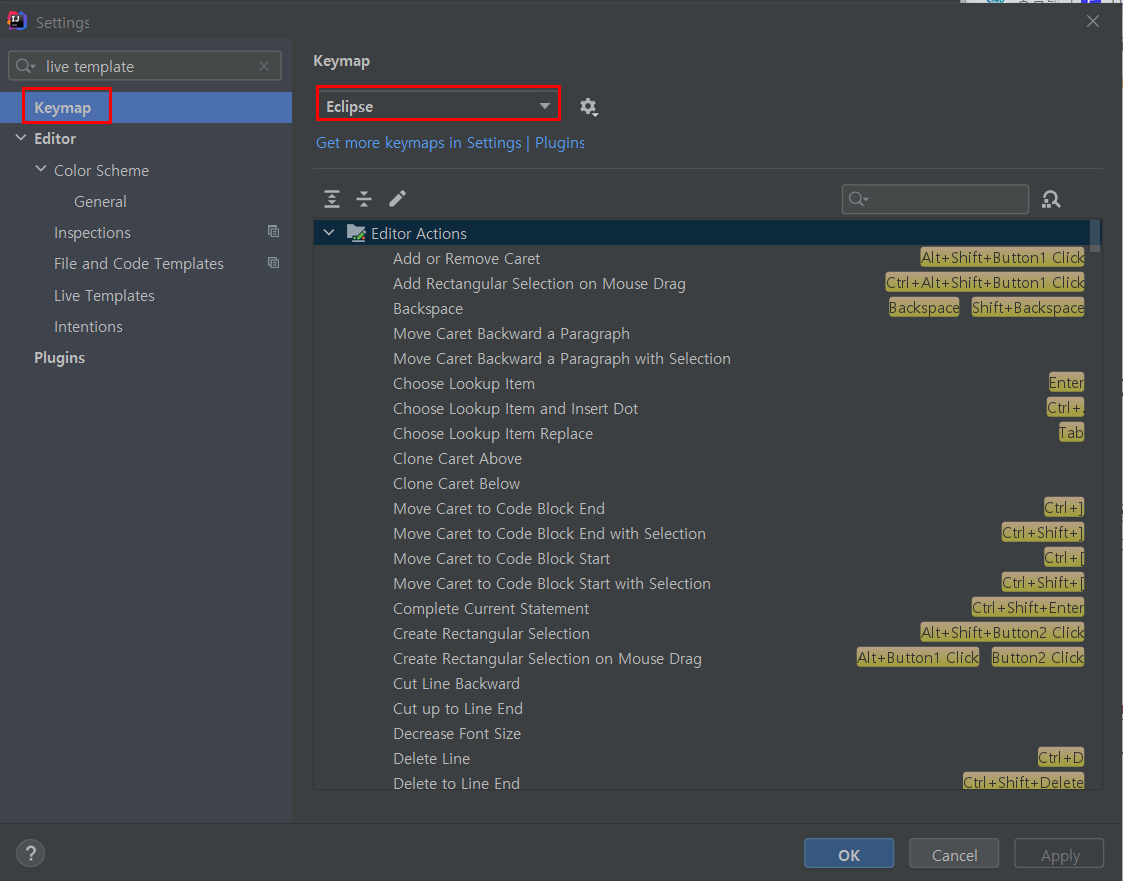Select Choose Lookup Item and Insert Dot

pyautogui.click(x=515, y=408)
